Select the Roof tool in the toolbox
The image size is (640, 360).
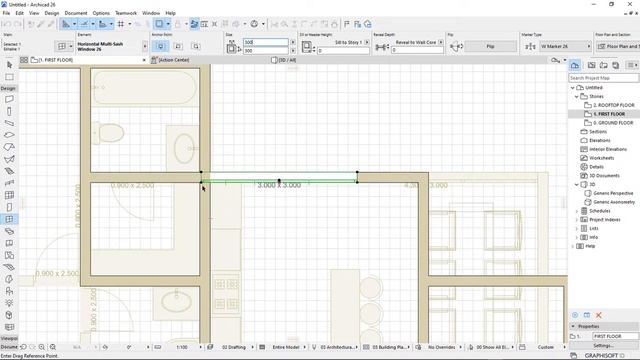tap(9, 147)
